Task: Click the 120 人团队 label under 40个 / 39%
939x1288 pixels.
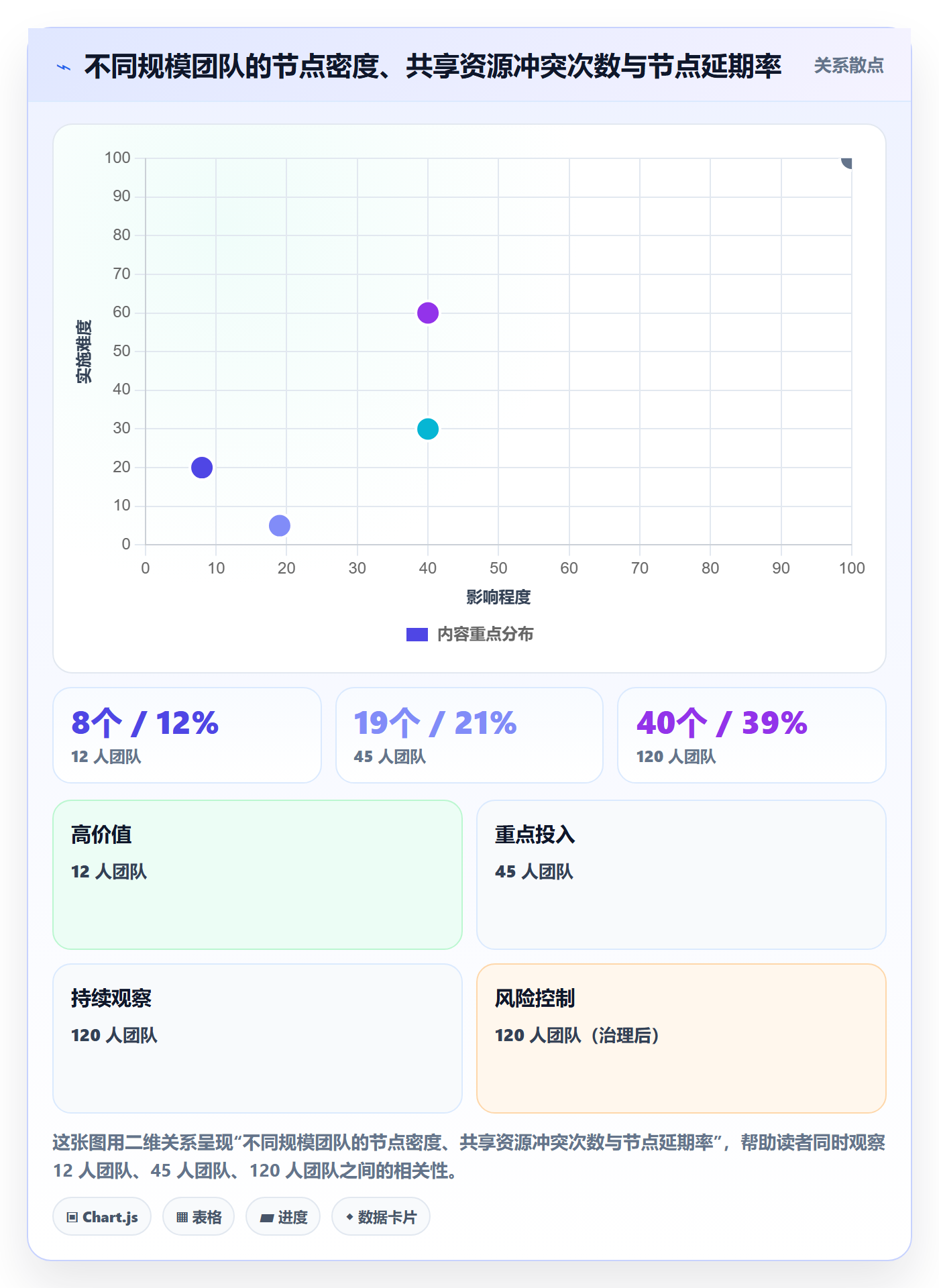Action: click(x=676, y=757)
